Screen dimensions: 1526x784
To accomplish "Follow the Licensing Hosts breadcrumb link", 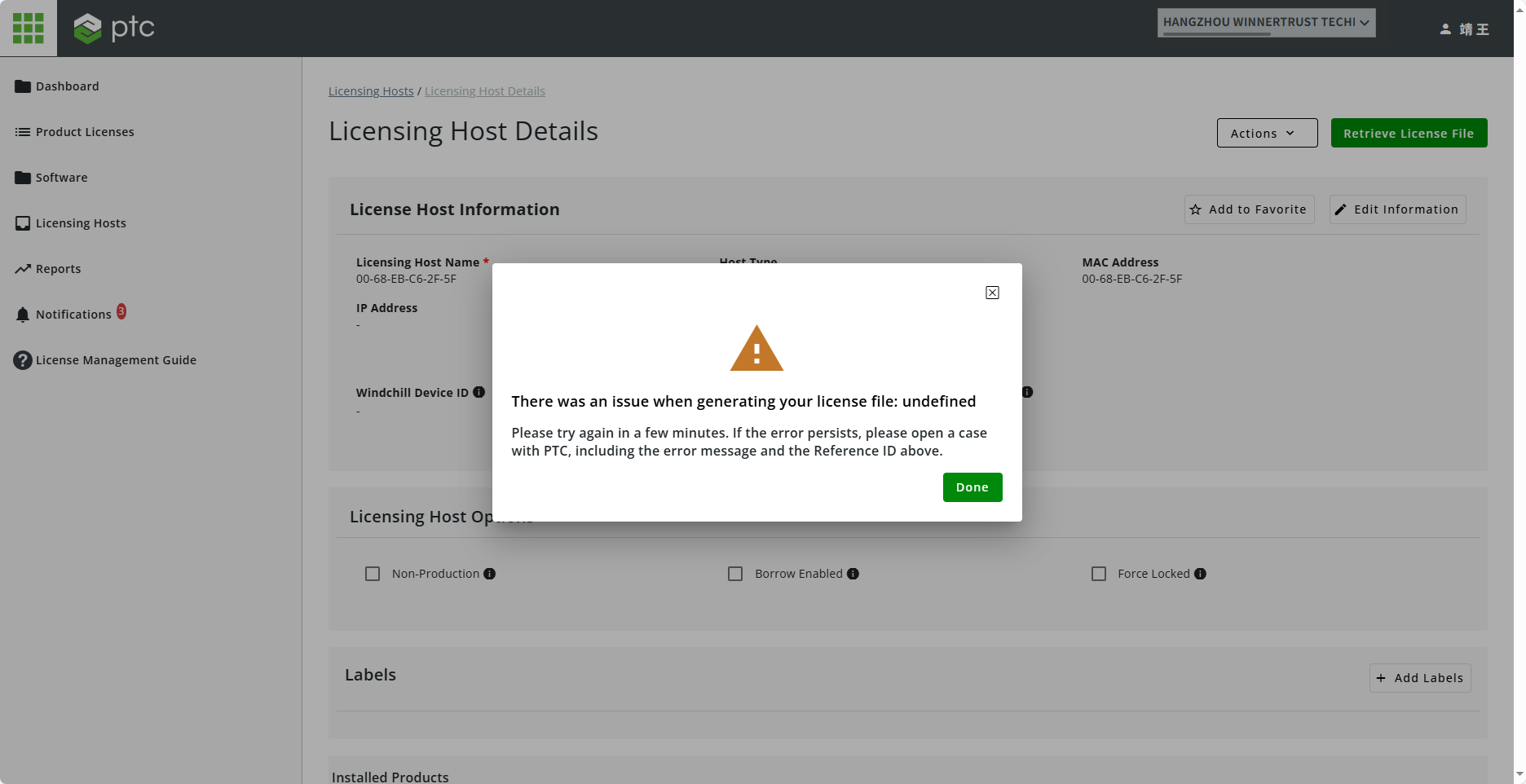I will click(370, 90).
